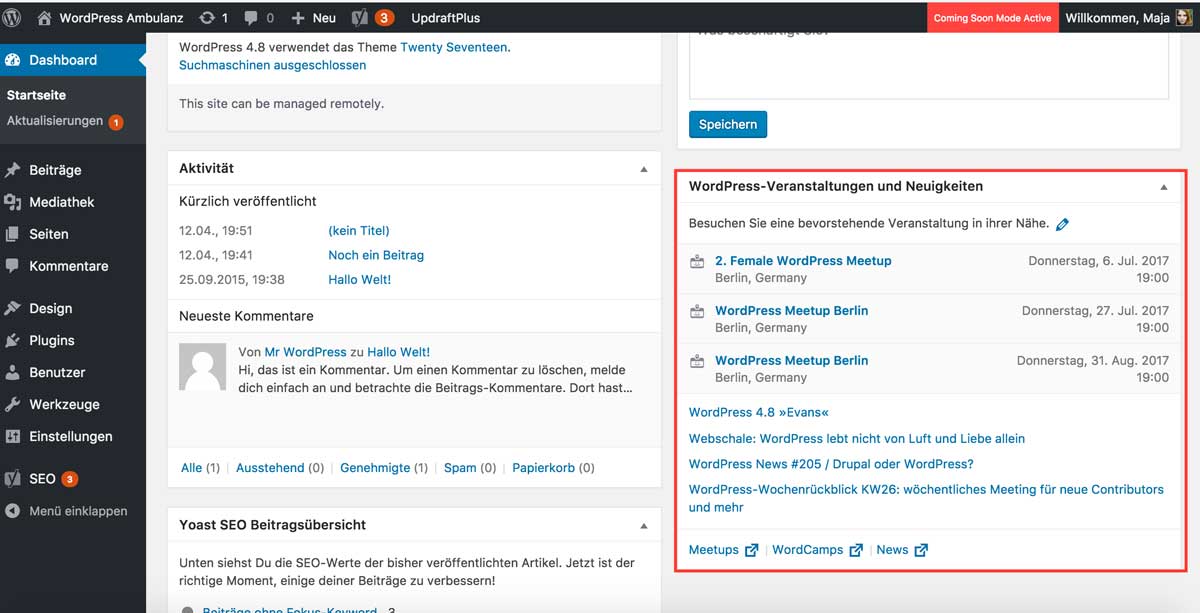The image size is (1200, 613).
Task: Click the pencil icon to edit event location
Action: (x=1063, y=224)
